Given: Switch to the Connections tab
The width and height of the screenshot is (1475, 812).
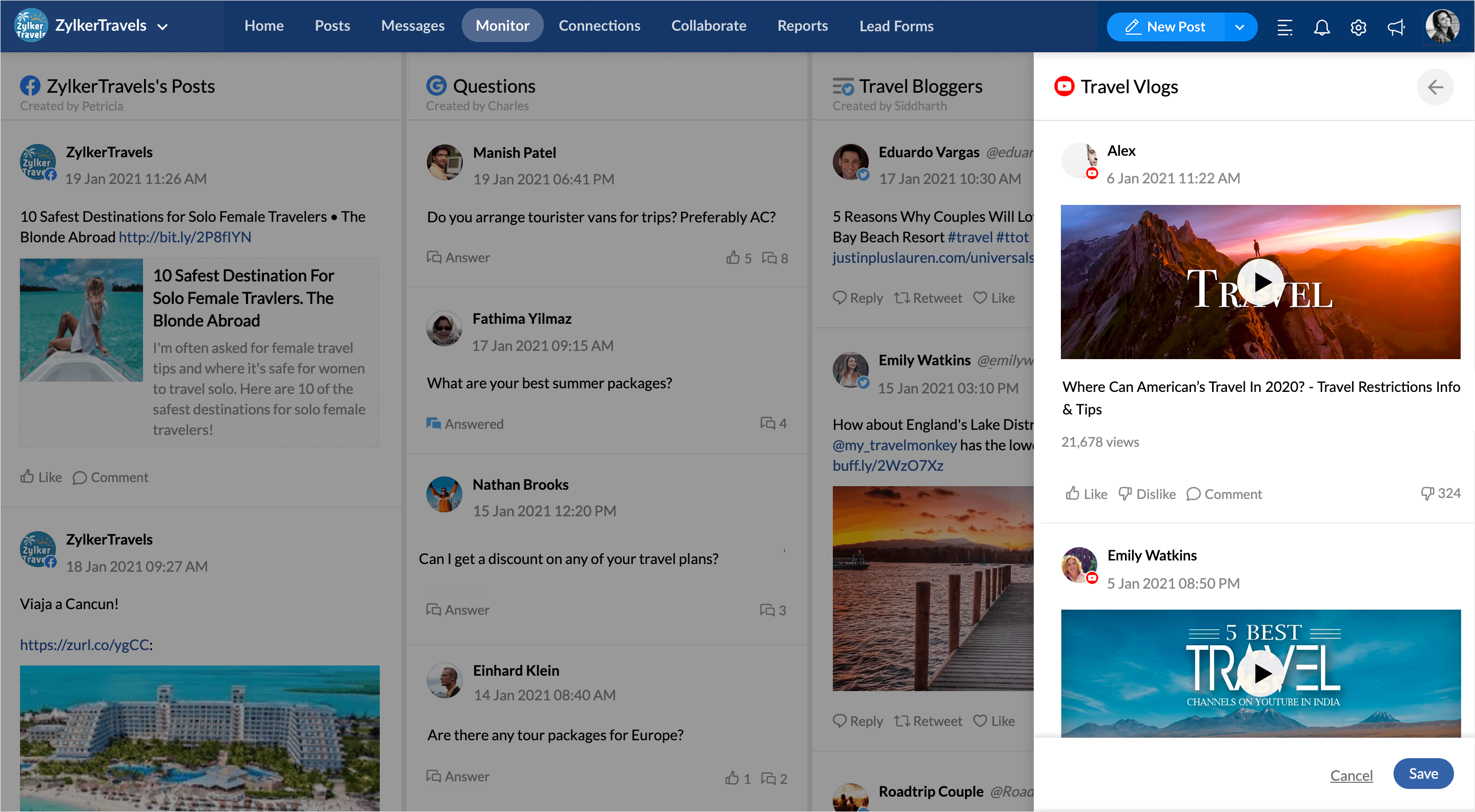Looking at the screenshot, I should (x=599, y=26).
